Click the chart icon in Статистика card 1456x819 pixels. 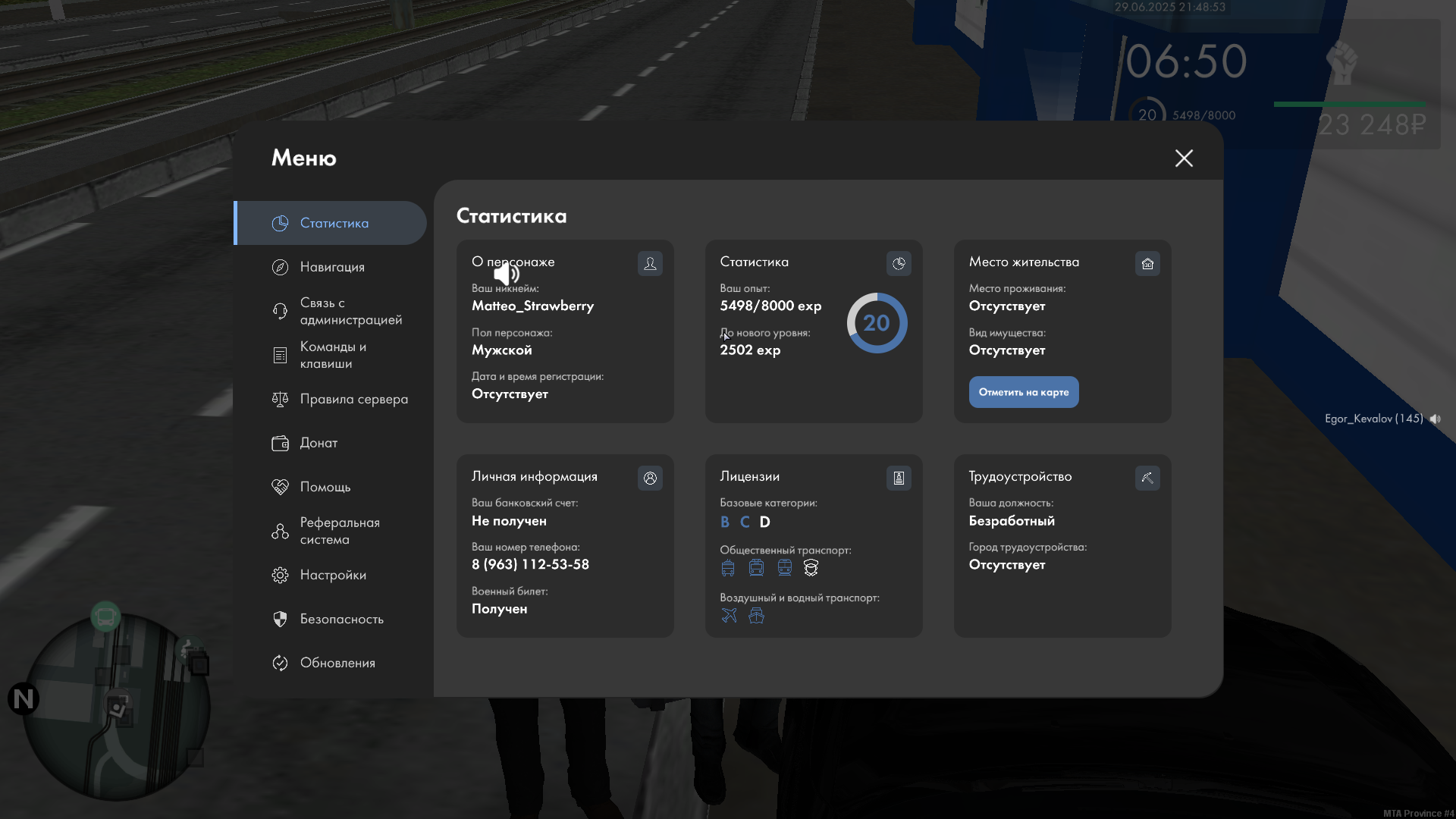tap(899, 263)
